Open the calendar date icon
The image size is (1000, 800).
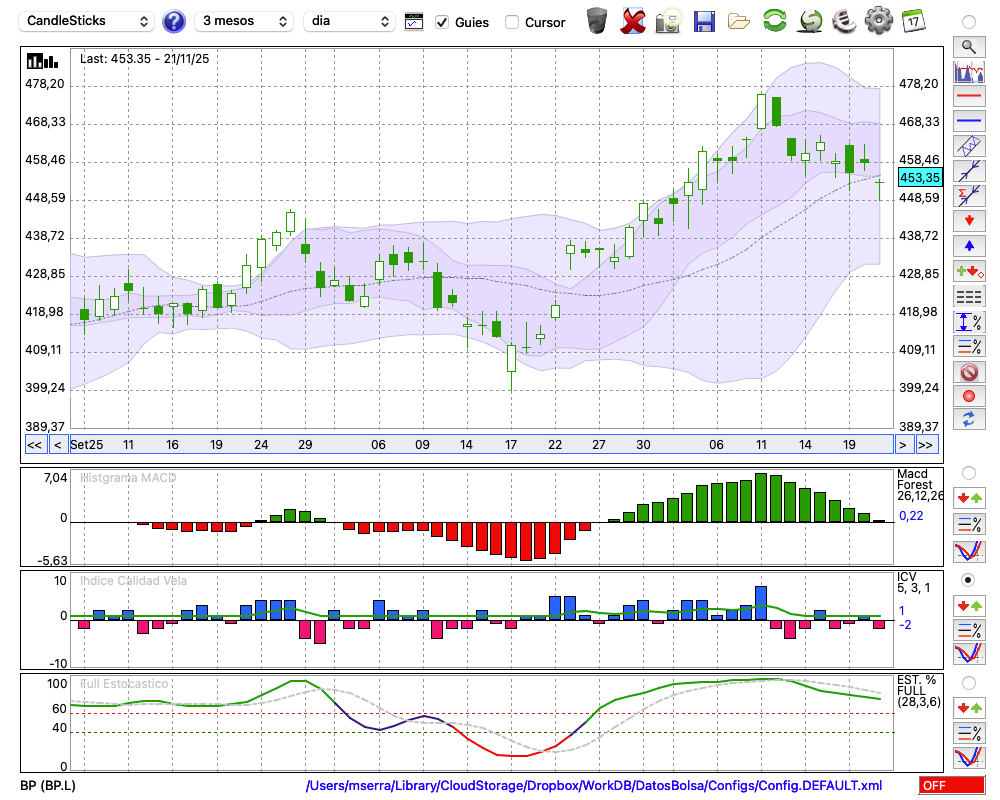(913, 21)
